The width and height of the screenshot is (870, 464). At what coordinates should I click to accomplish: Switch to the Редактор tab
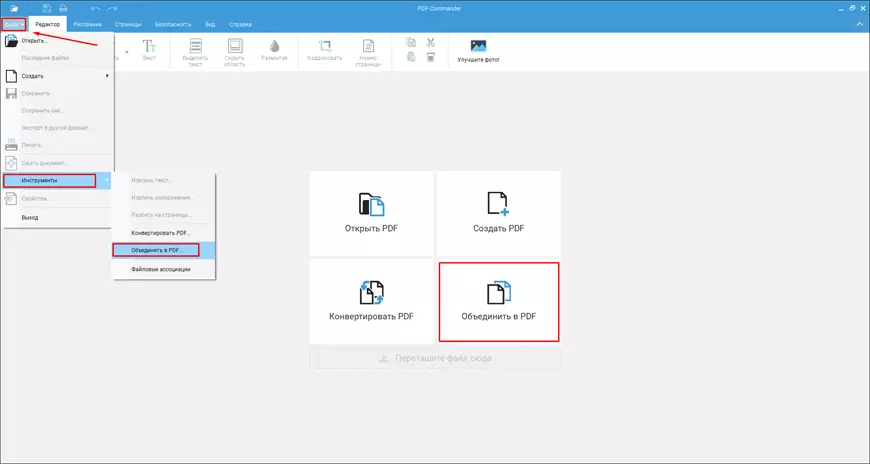(48, 24)
